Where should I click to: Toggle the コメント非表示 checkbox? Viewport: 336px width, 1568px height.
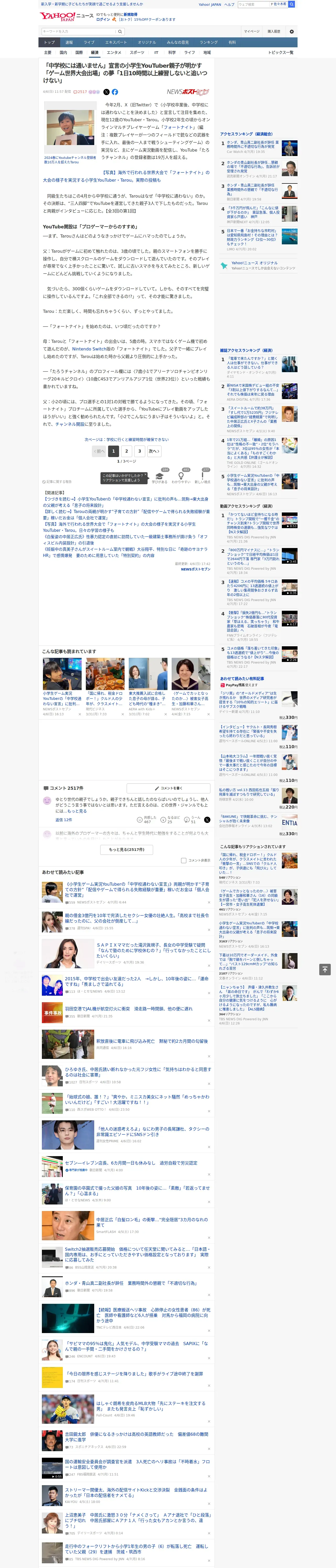pos(183,860)
